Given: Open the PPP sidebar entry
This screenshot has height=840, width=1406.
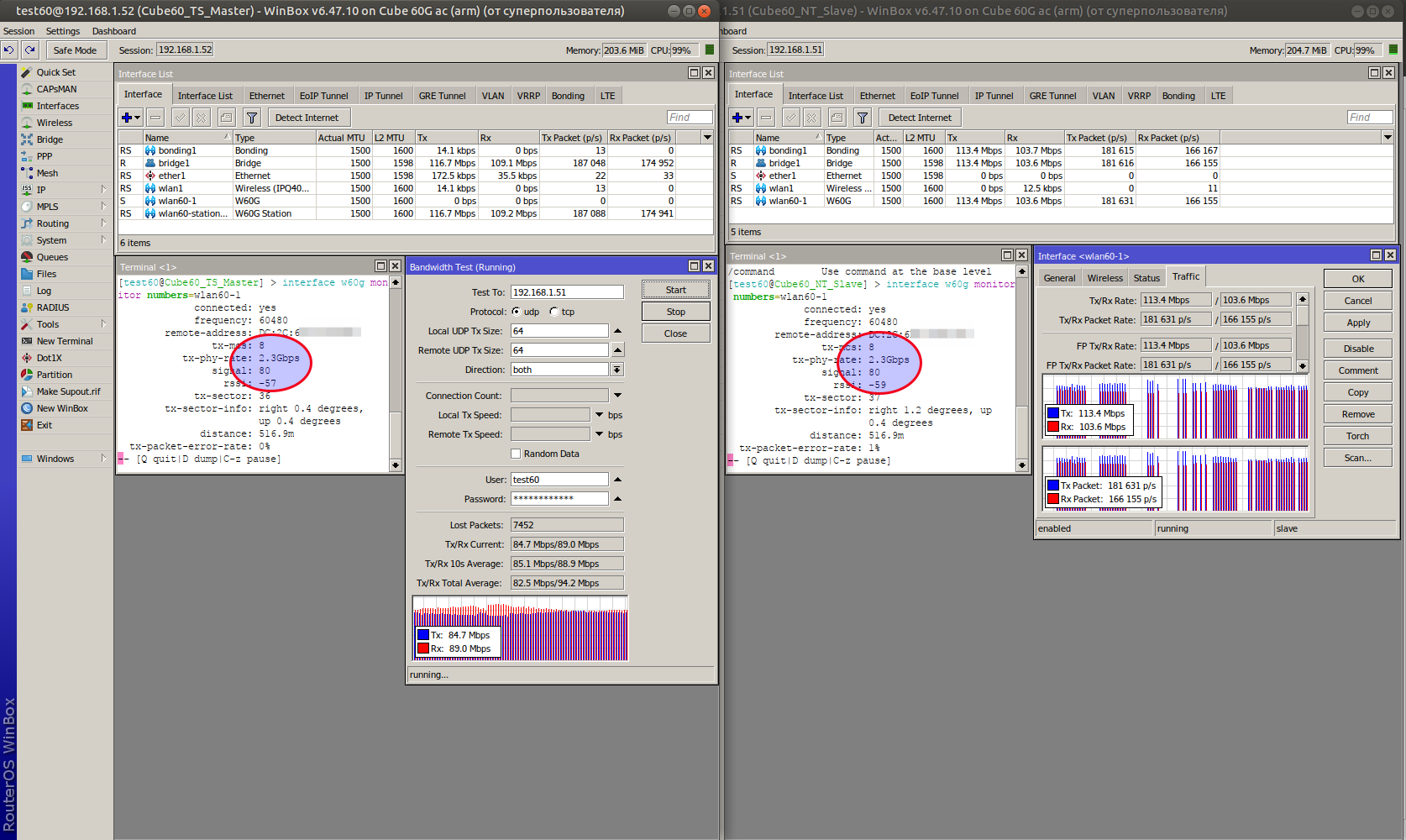Looking at the screenshot, I should 44,156.
